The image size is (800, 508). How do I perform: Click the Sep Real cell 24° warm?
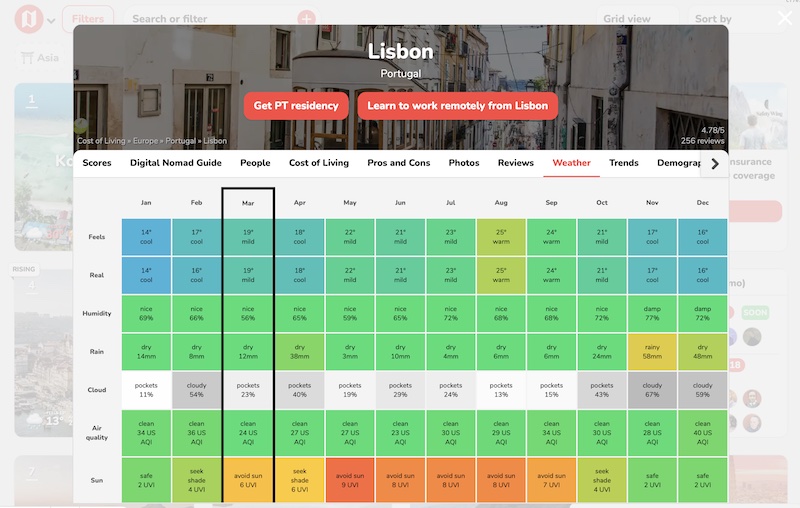pyautogui.click(x=552, y=275)
